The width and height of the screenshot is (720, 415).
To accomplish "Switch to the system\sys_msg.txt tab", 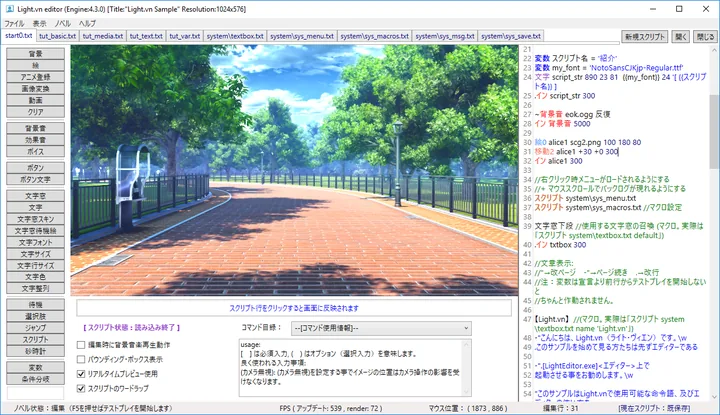I will tap(444, 36).
